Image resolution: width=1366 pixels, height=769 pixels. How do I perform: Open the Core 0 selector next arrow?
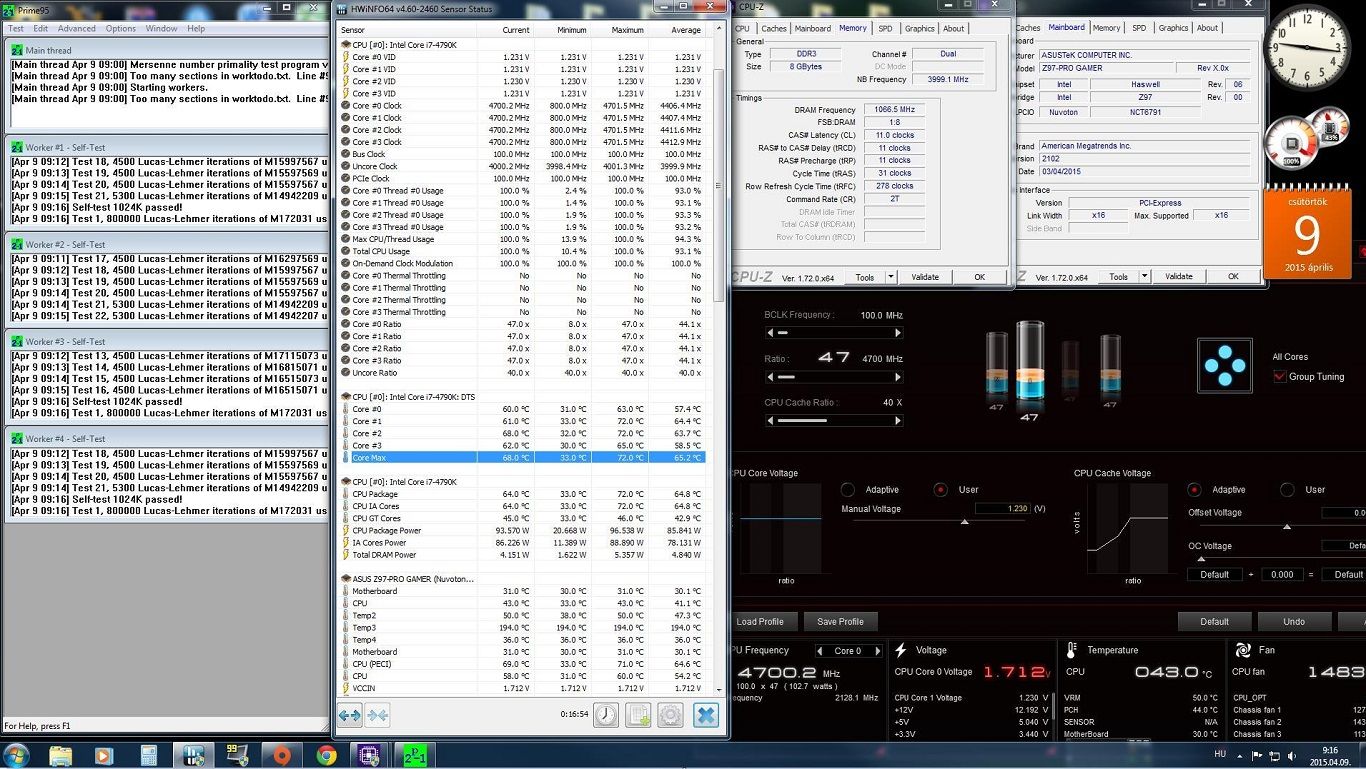pyautogui.click(x=877, y=651)
